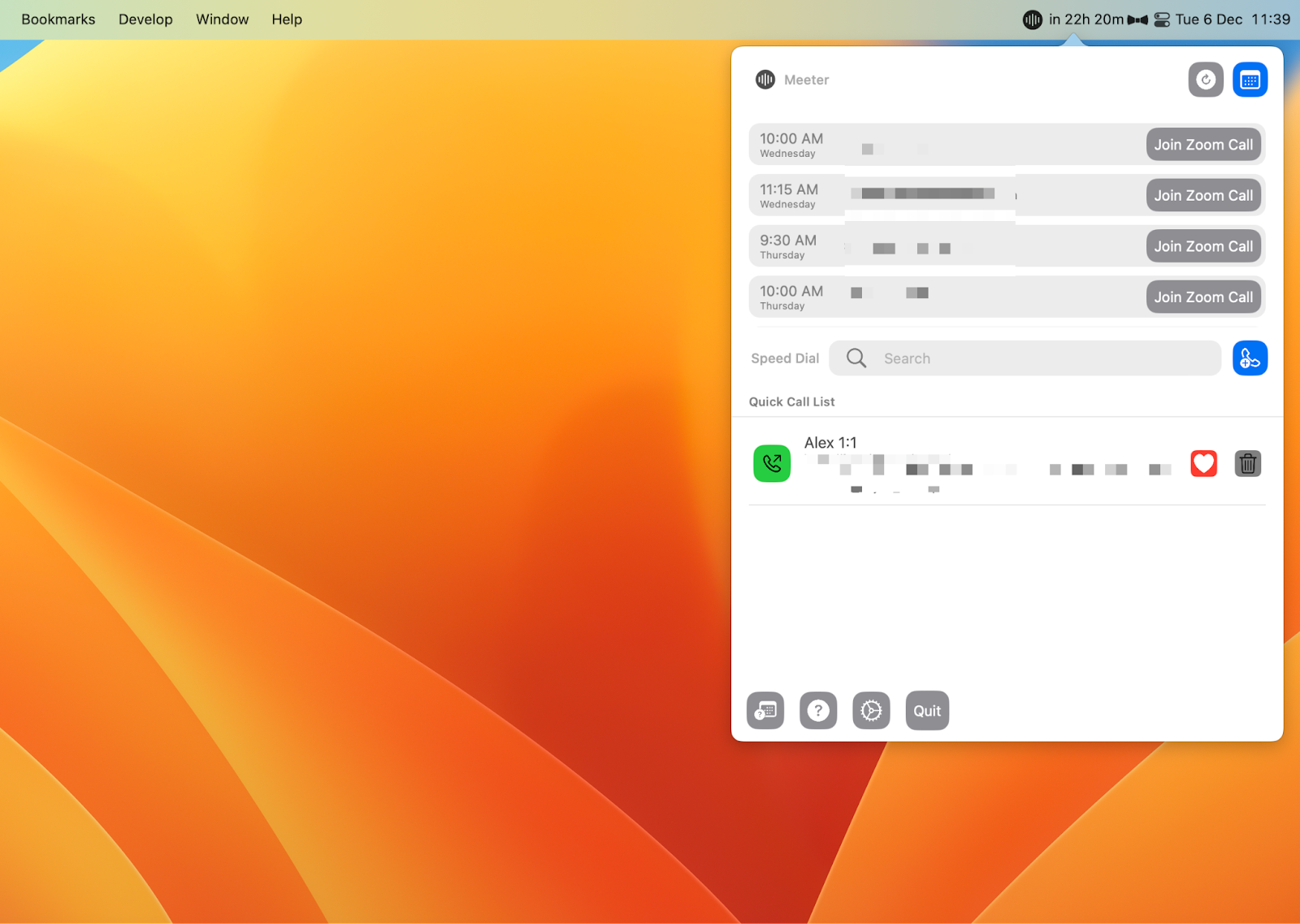Click the 'Meeter' title text
1300x924 pixels.
[x=806, y=80]
